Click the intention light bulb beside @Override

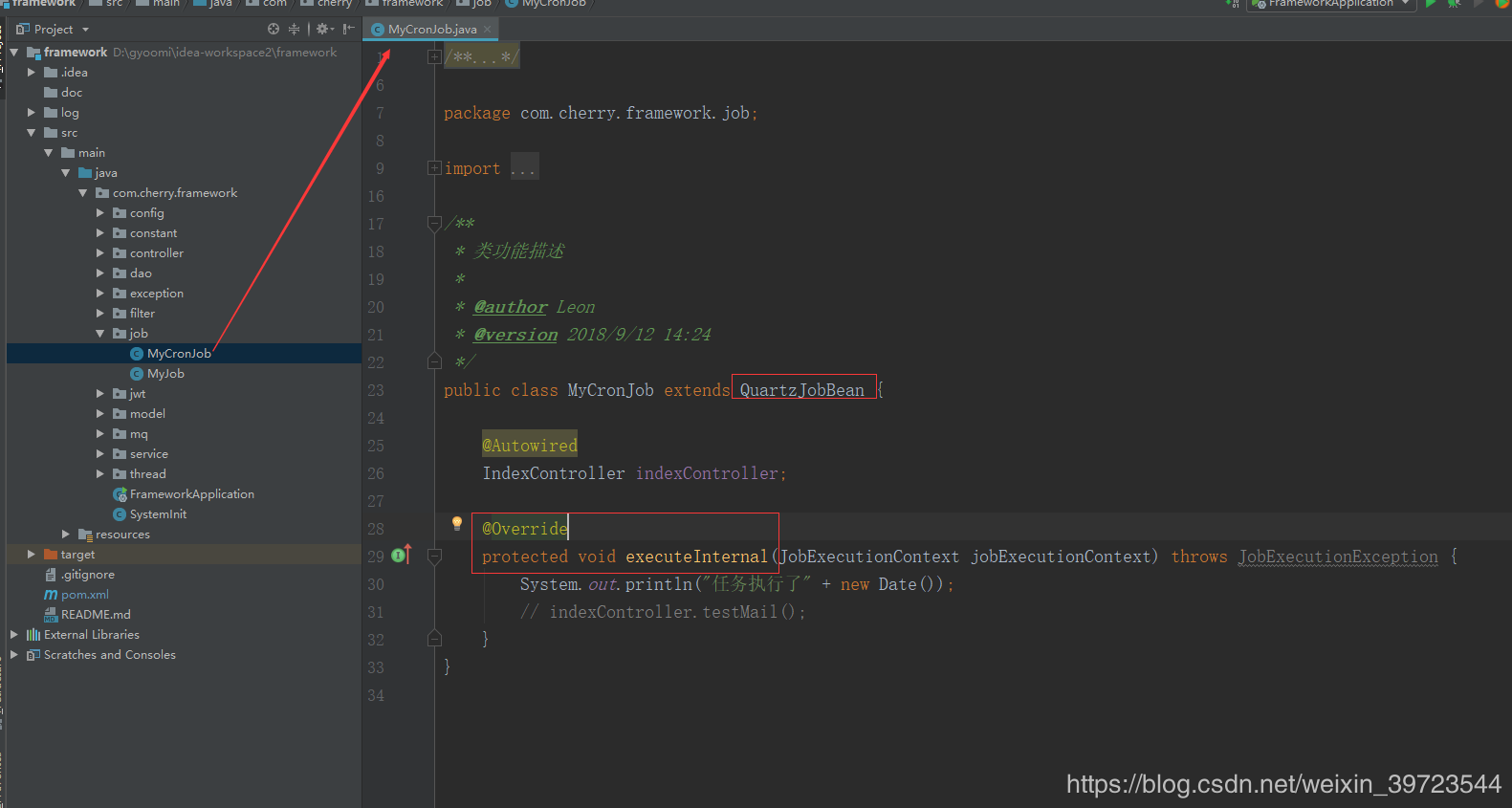click(x=457, y=523)
